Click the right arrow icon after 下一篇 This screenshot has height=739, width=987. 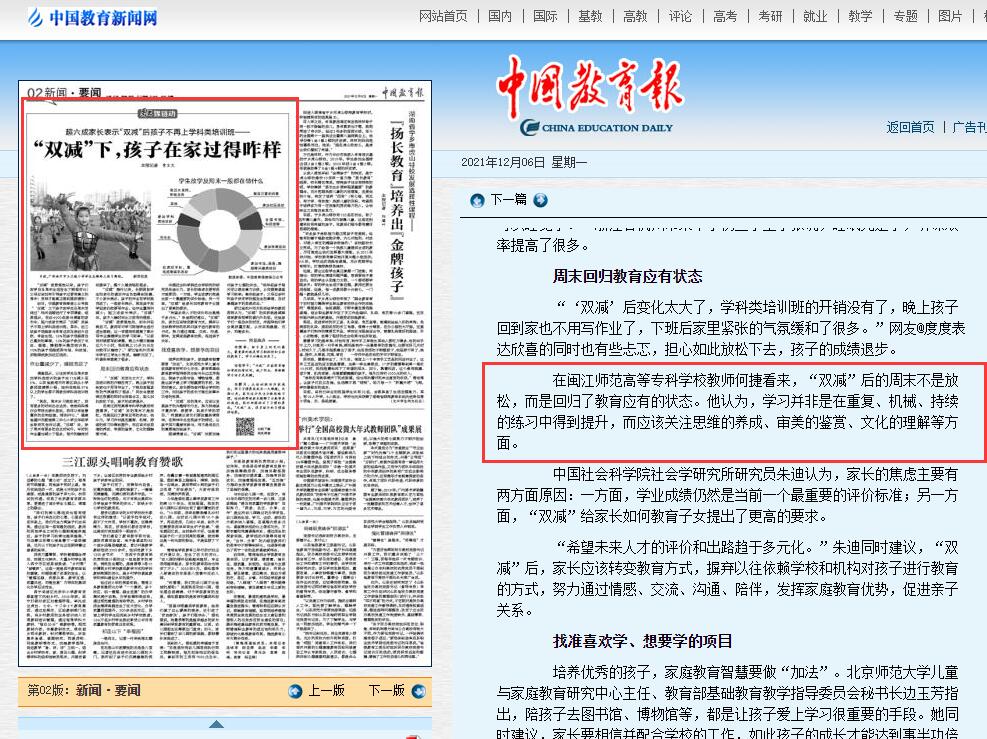[x=540, y=200]
